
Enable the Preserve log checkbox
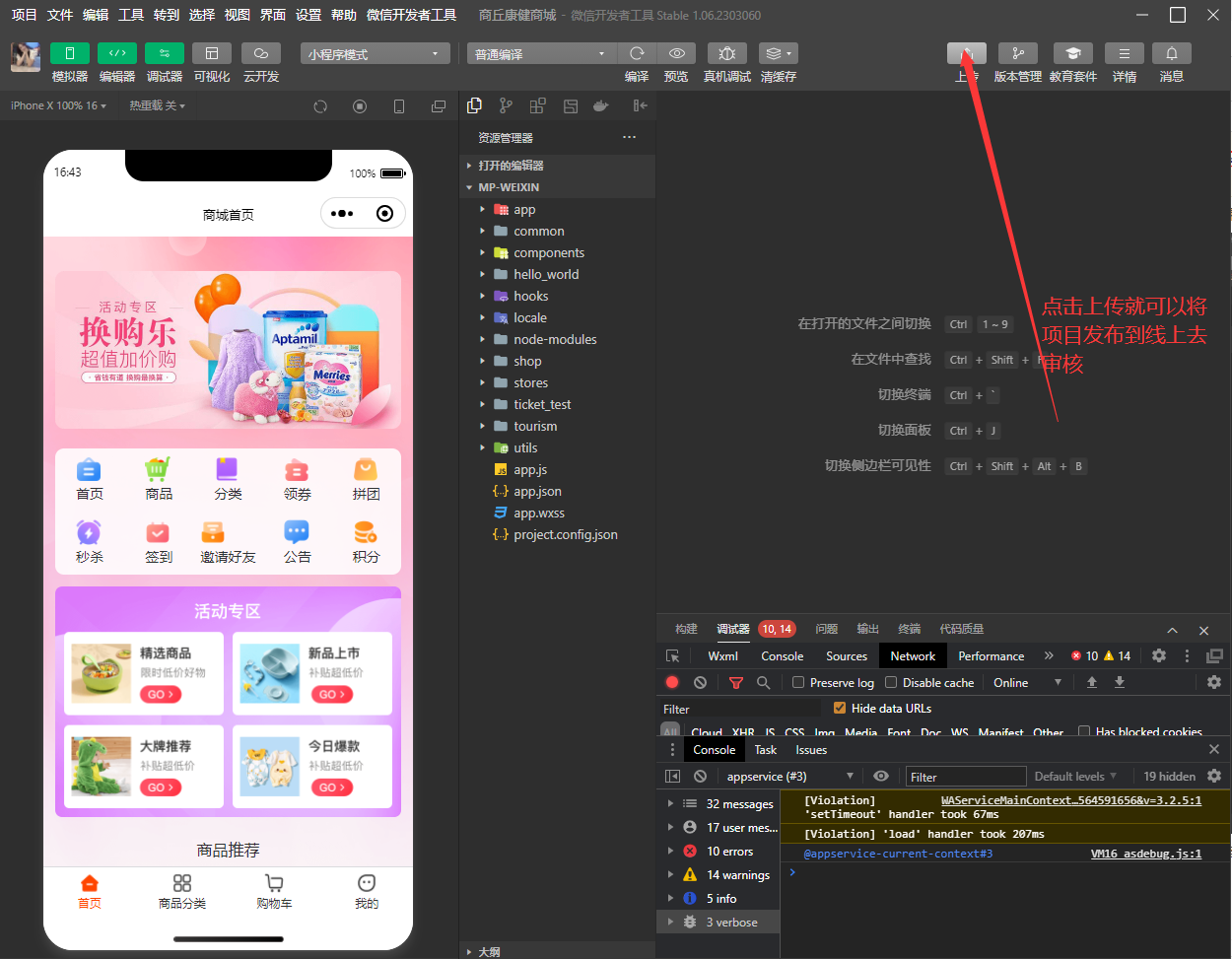(x=799, y=682)
